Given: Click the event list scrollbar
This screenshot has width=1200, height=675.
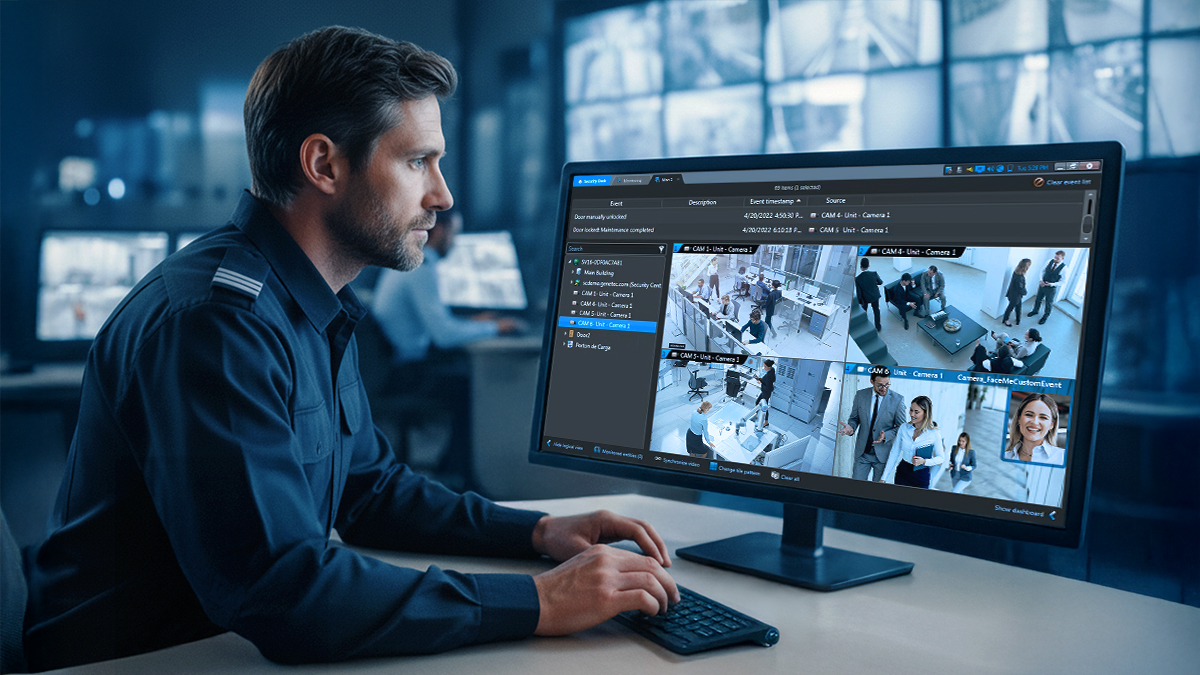Looking at the screenshot, I should 1089,216.
